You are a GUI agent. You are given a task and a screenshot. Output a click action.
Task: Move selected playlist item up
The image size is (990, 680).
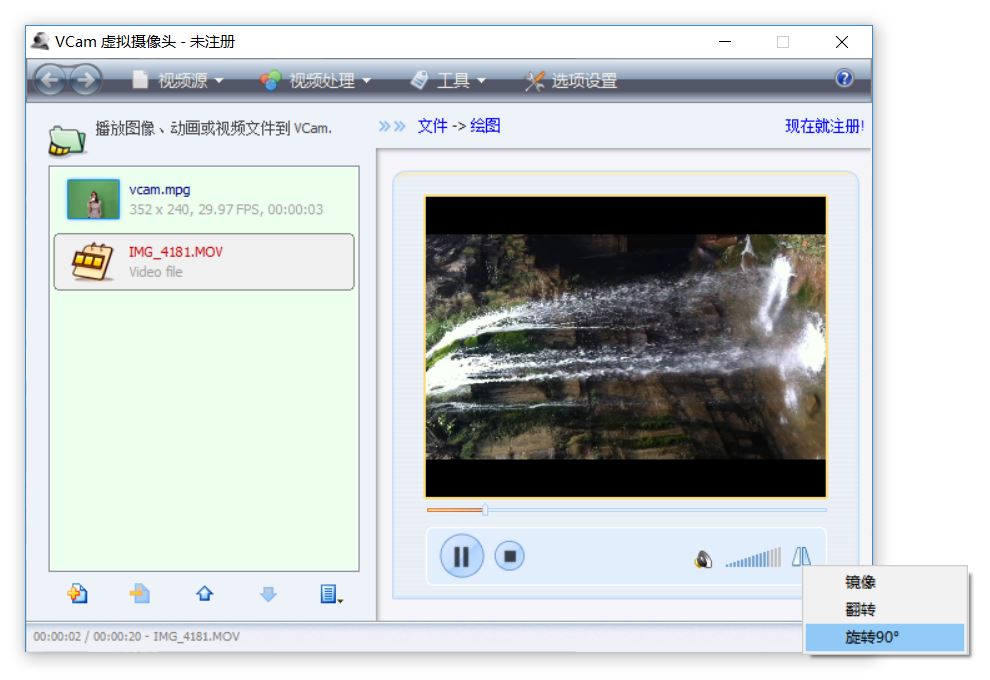204,594
